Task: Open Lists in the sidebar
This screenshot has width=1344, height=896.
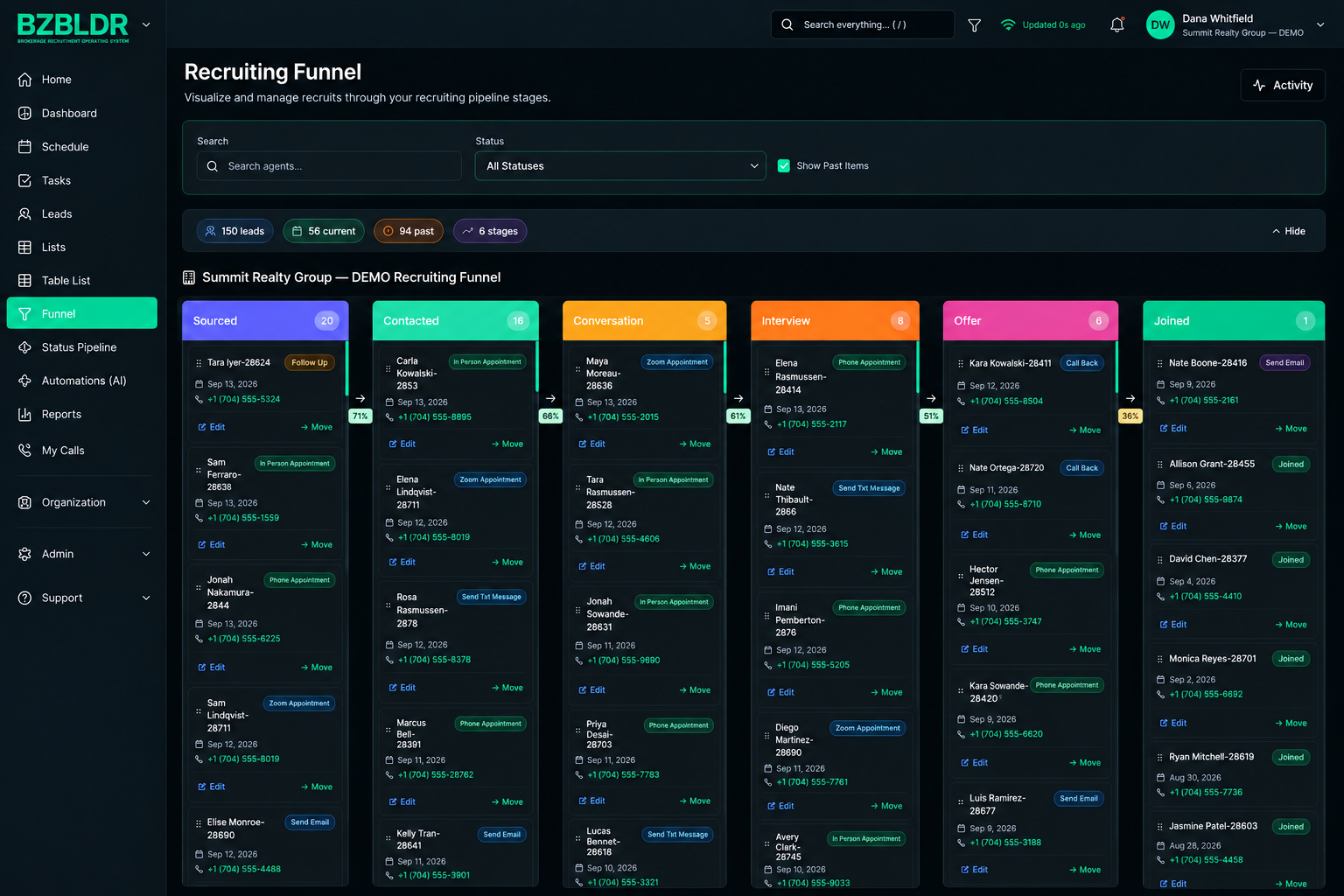Action: (82, 247)
